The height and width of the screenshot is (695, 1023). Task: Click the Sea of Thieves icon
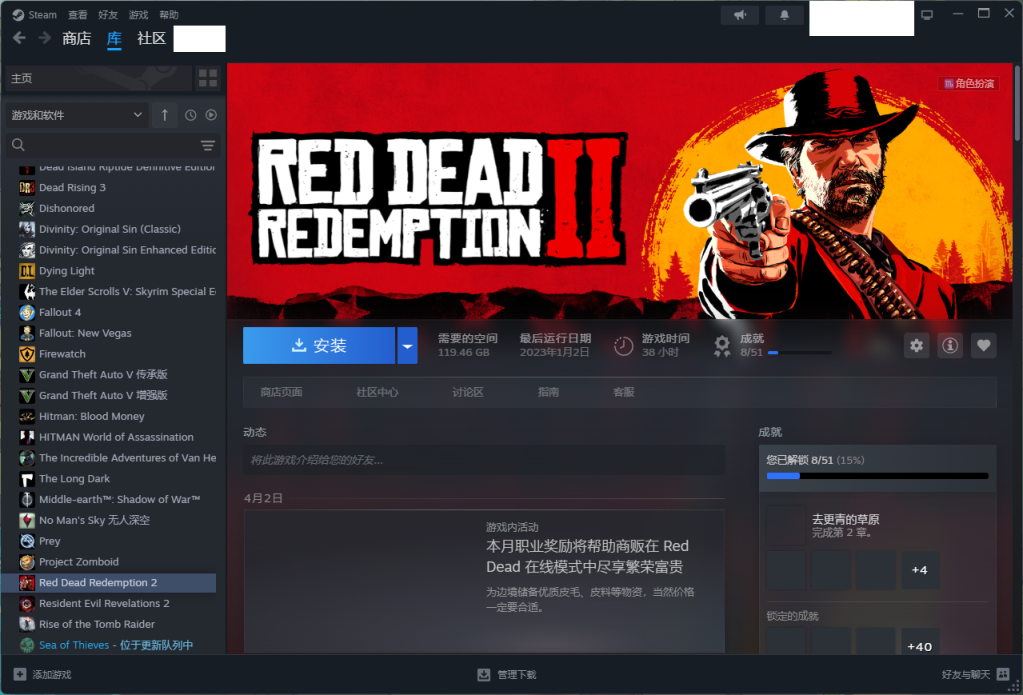(27, 645)
